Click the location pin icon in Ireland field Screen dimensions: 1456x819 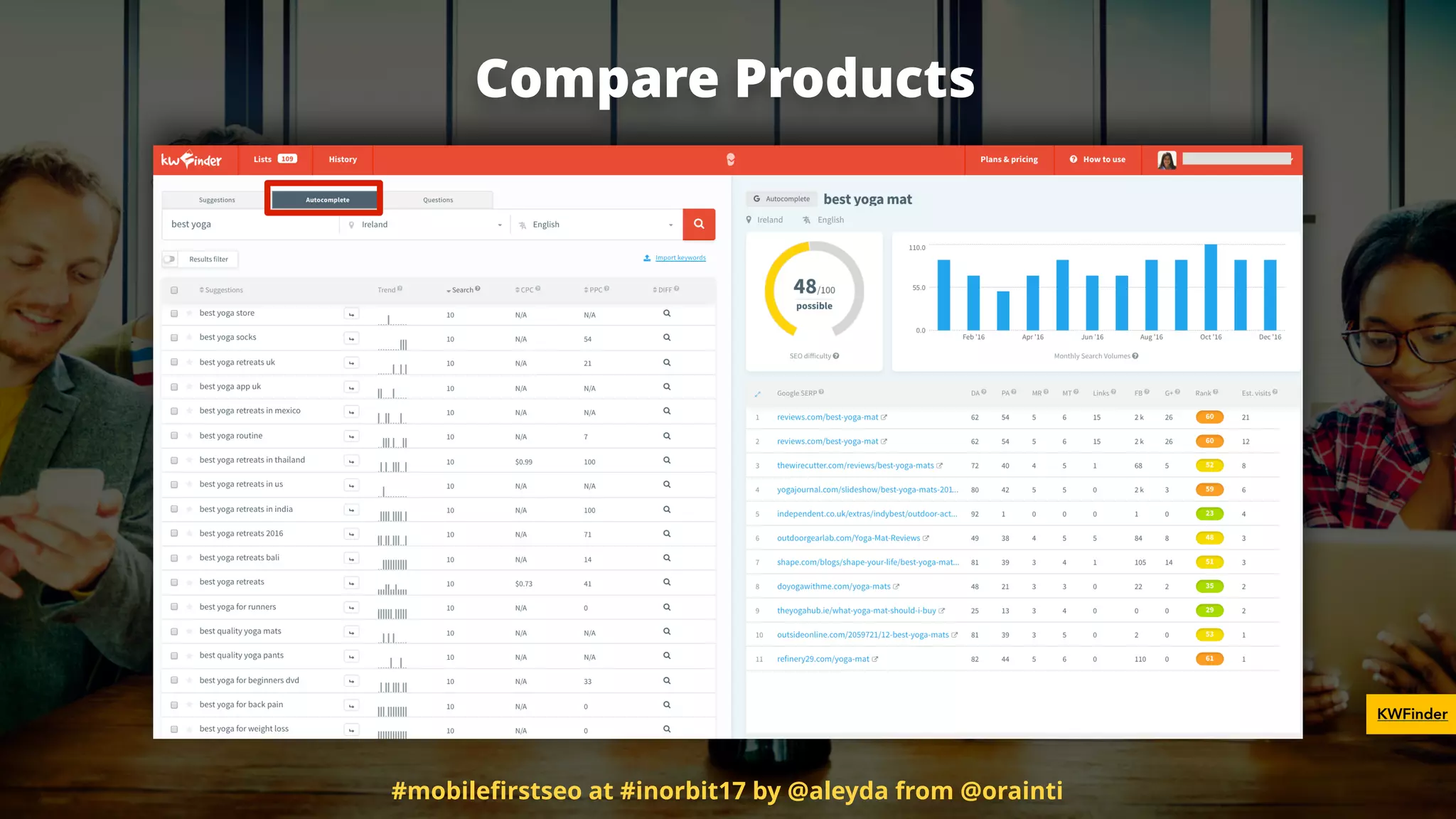[x=351, y=225]
